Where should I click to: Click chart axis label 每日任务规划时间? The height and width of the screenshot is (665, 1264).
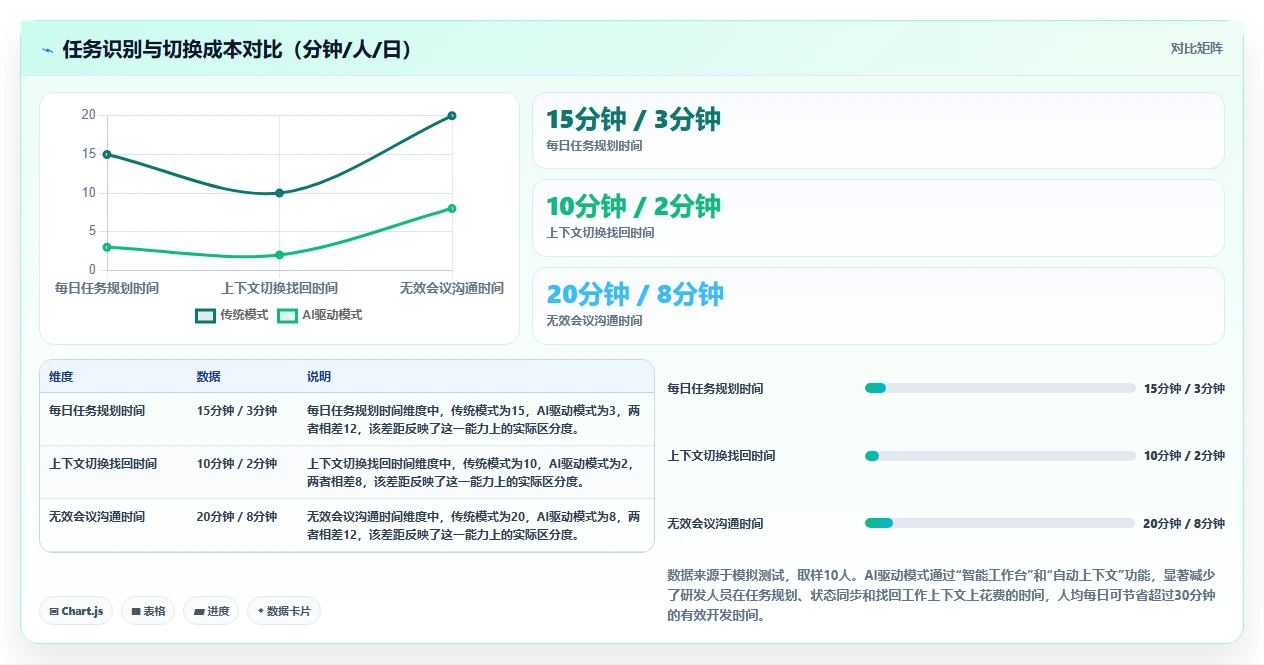click(106, 288)
